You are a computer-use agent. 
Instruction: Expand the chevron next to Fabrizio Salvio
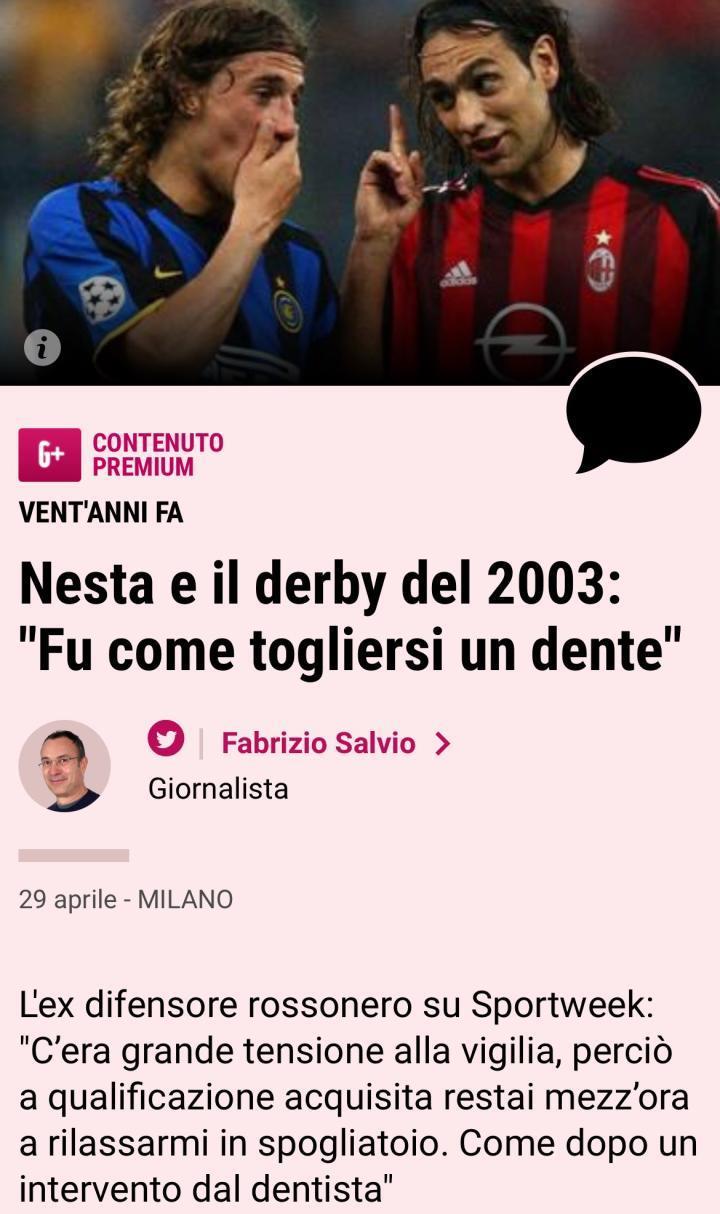coord(443,743)
